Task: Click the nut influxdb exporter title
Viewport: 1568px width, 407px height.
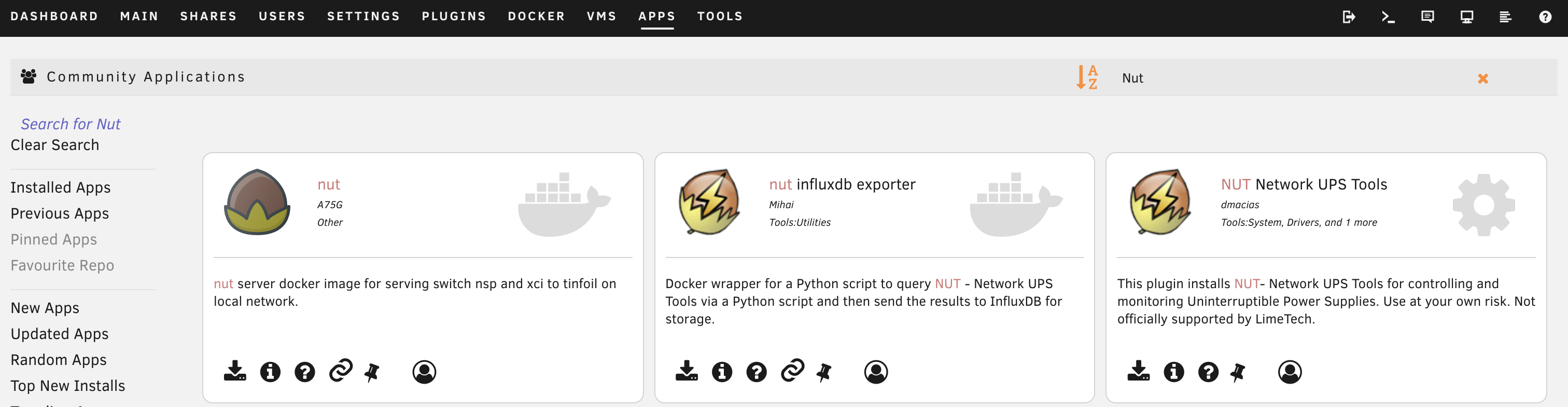Action: (842, 185)
